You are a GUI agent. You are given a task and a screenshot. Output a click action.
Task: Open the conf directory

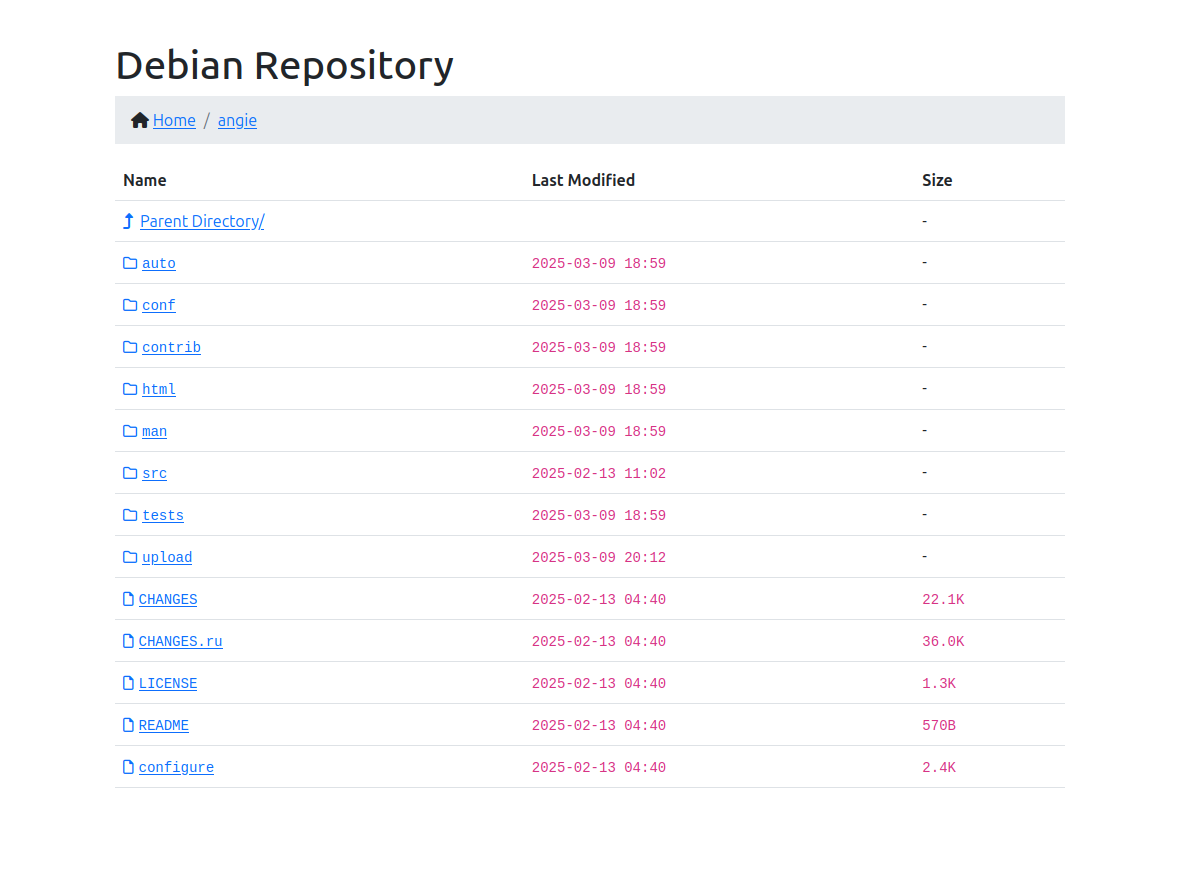click(159, 306)
